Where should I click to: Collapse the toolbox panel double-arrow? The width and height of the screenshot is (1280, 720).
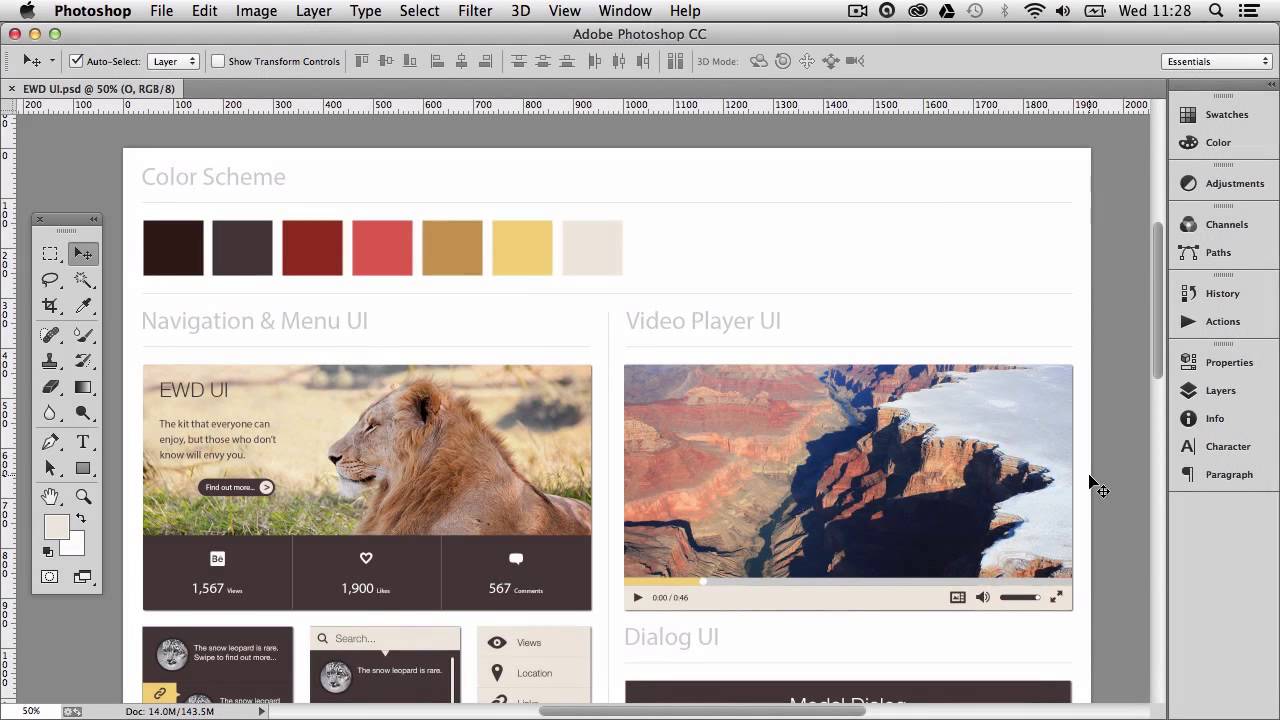[x=94, y=219]
